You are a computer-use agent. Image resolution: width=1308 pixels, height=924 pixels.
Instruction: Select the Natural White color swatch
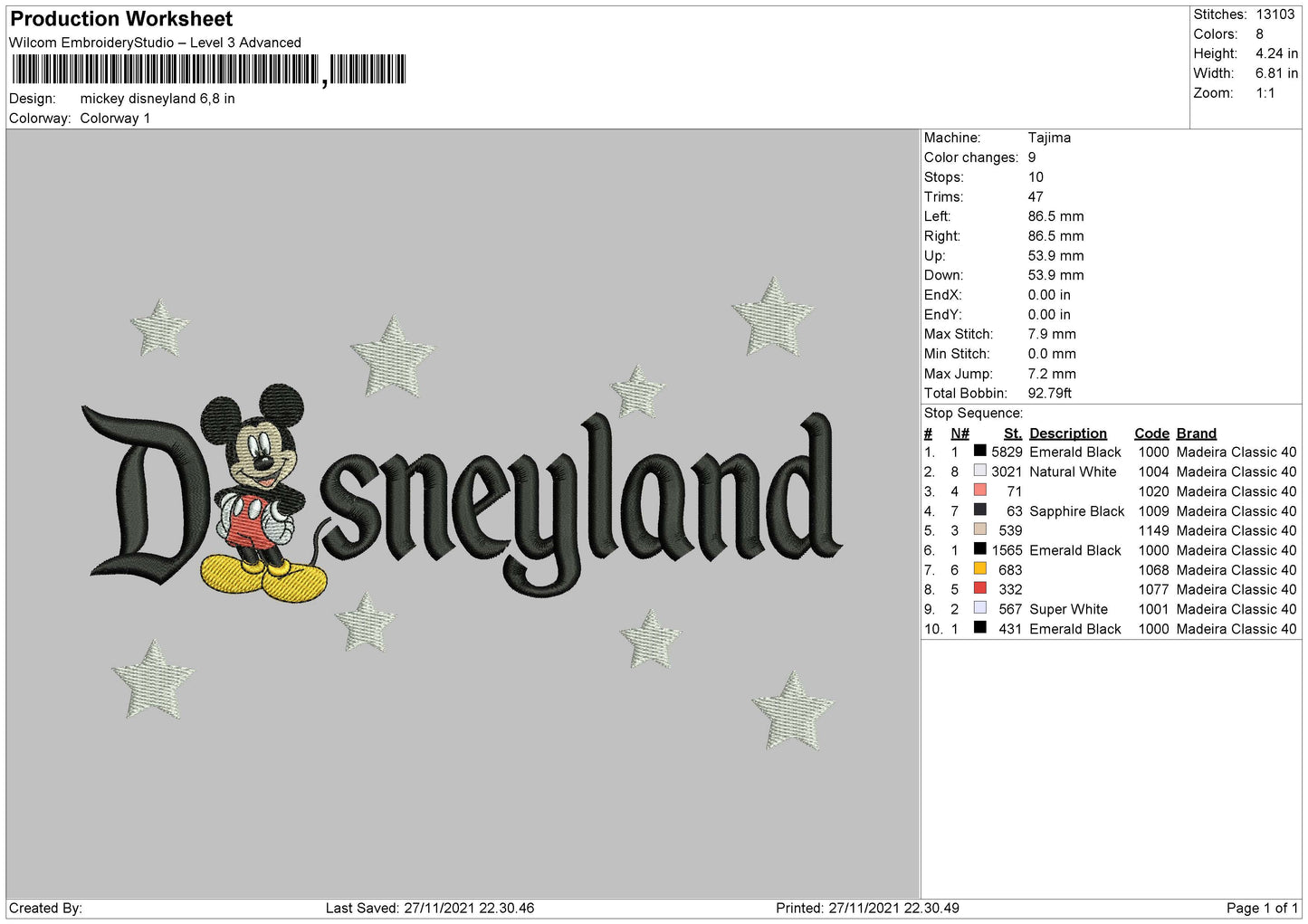point(979,471)
